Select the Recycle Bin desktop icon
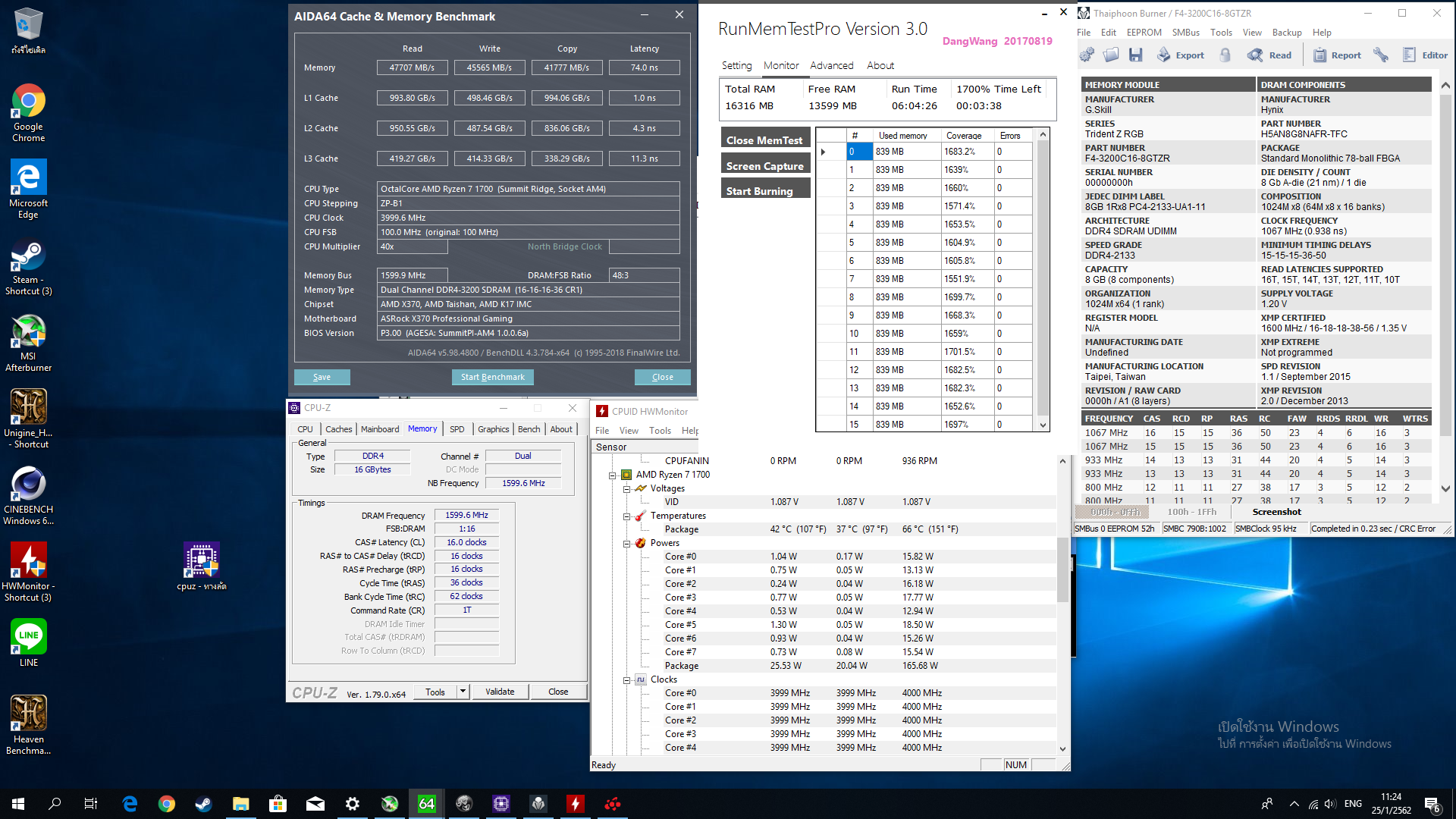The image size is (1456, 819). (x=28, y=31)
